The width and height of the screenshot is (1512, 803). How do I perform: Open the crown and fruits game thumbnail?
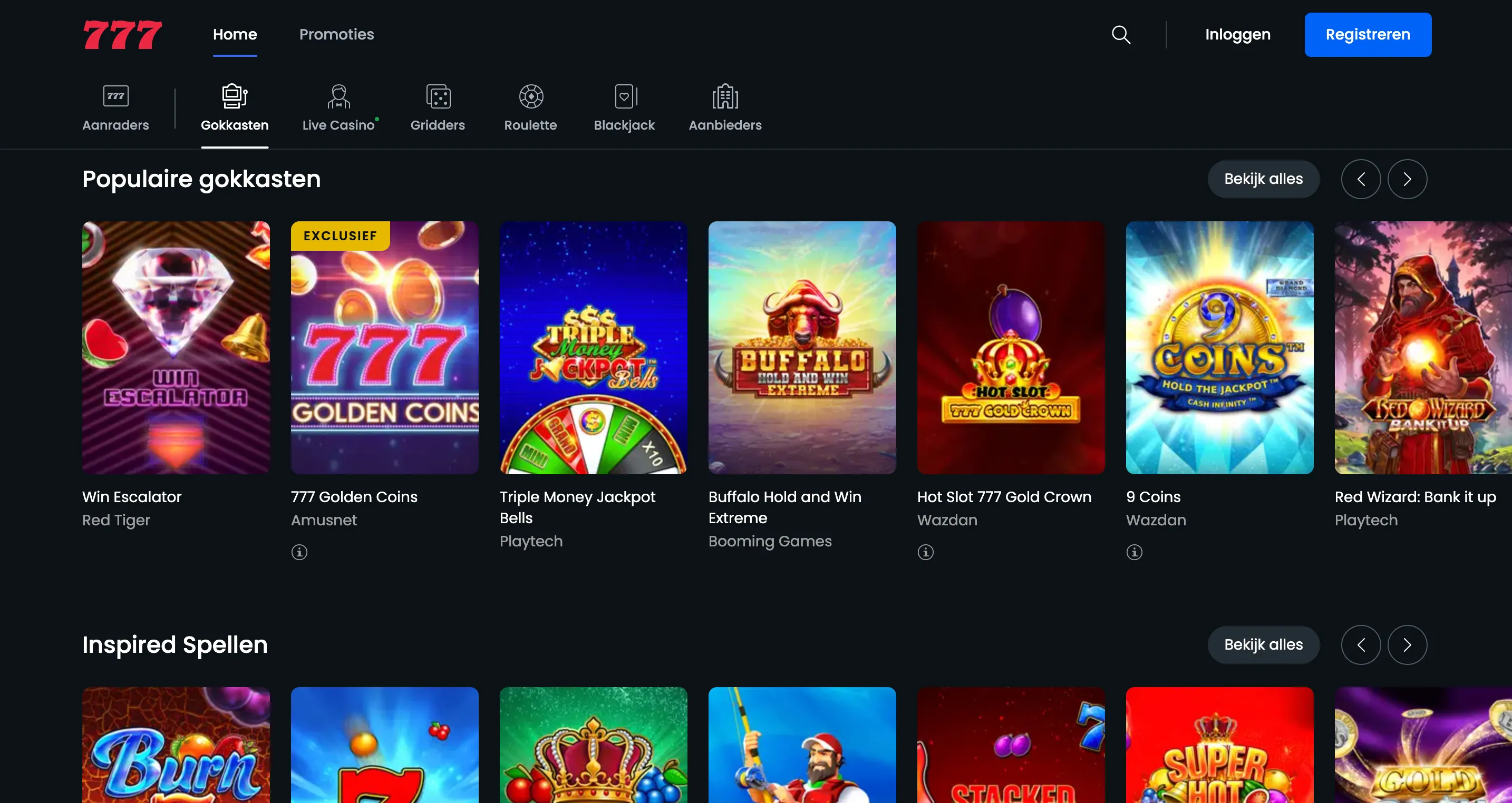pos(594,745)
